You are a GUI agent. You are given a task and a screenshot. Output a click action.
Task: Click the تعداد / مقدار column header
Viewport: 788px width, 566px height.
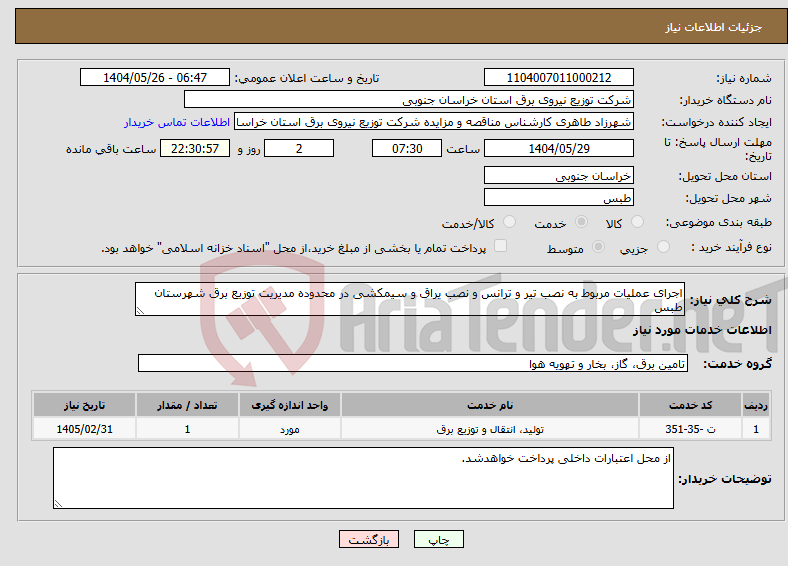(187, 405)
